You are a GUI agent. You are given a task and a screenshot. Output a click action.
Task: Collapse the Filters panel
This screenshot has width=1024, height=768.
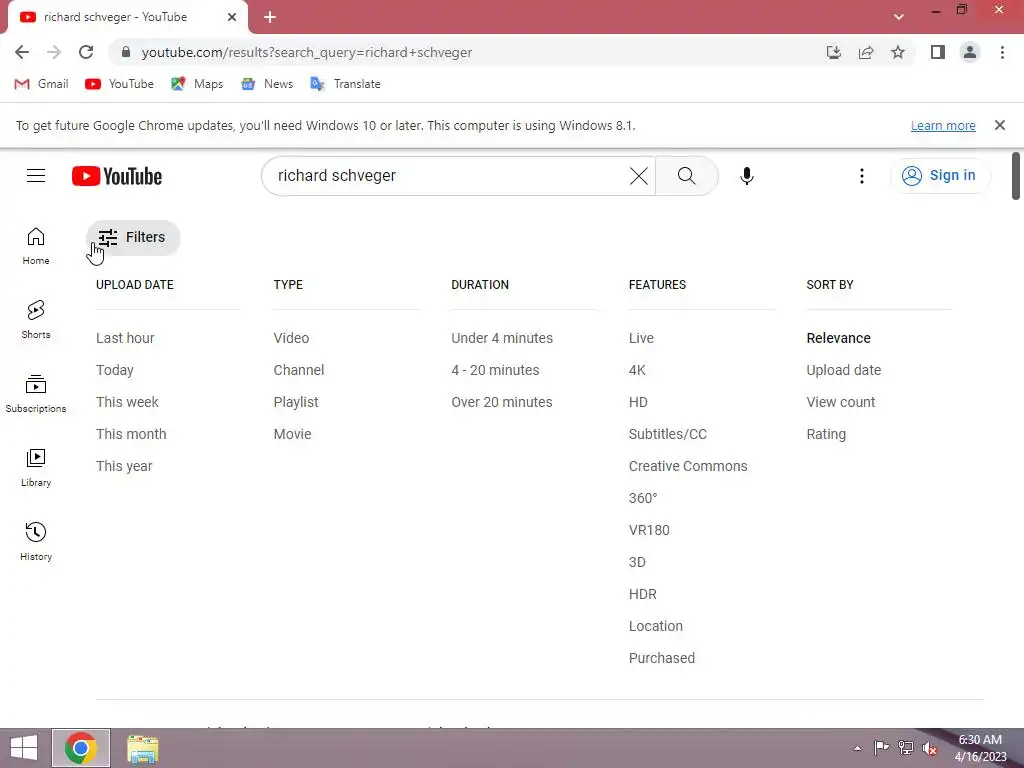[x=133, y=237]
